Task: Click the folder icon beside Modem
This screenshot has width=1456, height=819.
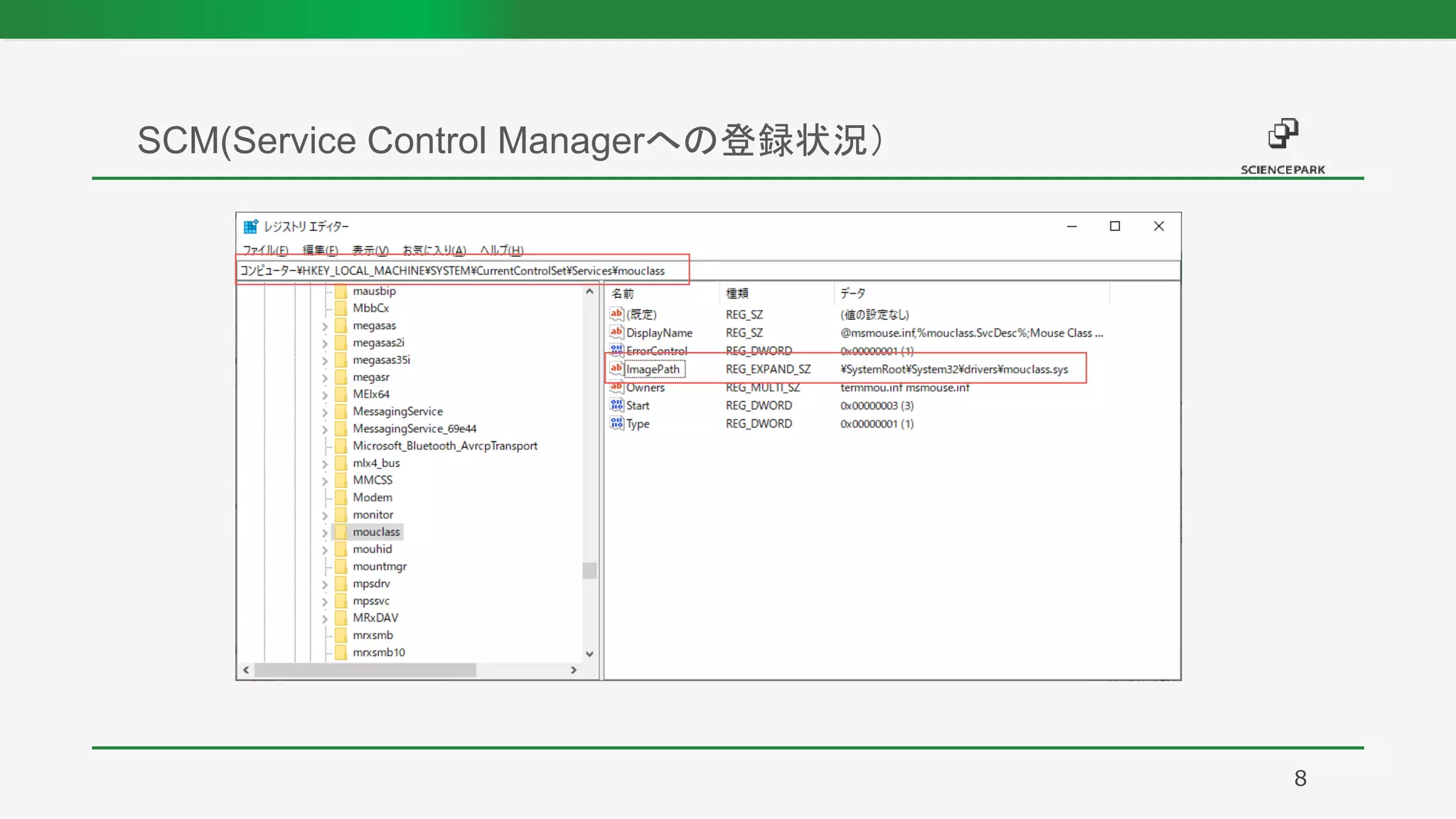Action: 341,497
